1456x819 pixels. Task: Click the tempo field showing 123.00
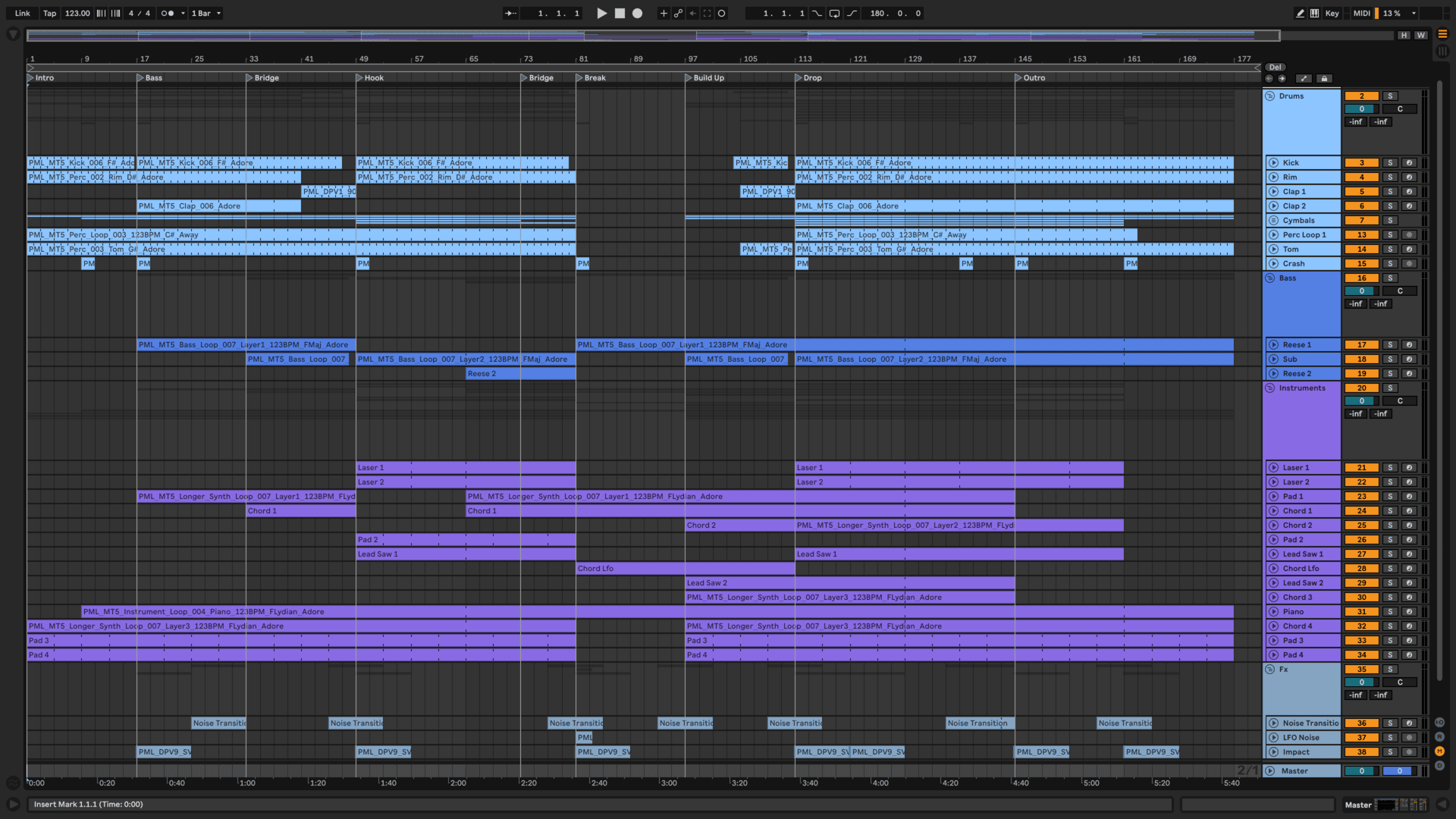pos(77,13)
